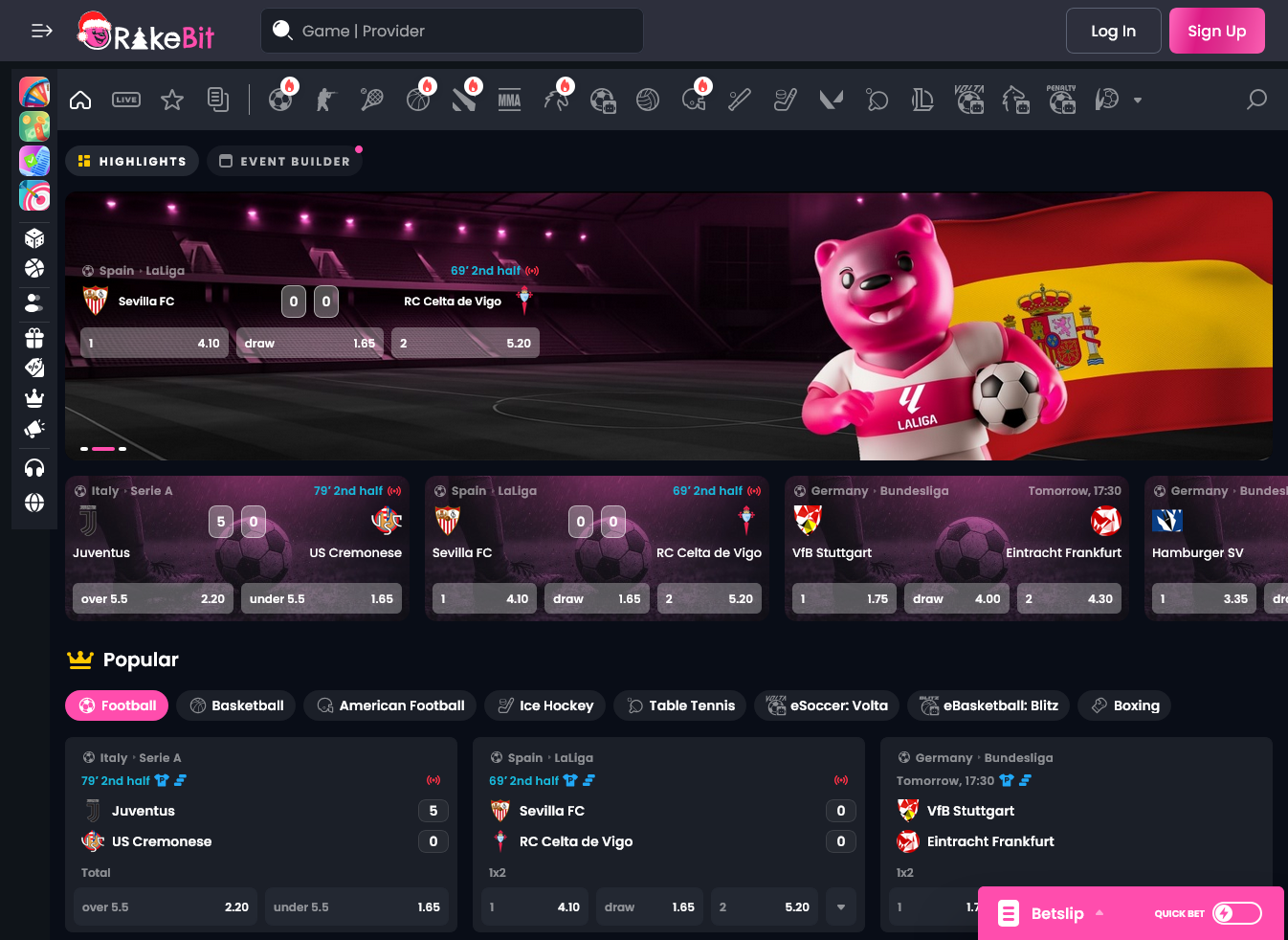Select the Boxing popular tab
1288x940 pixels.
coord(1125,705)
